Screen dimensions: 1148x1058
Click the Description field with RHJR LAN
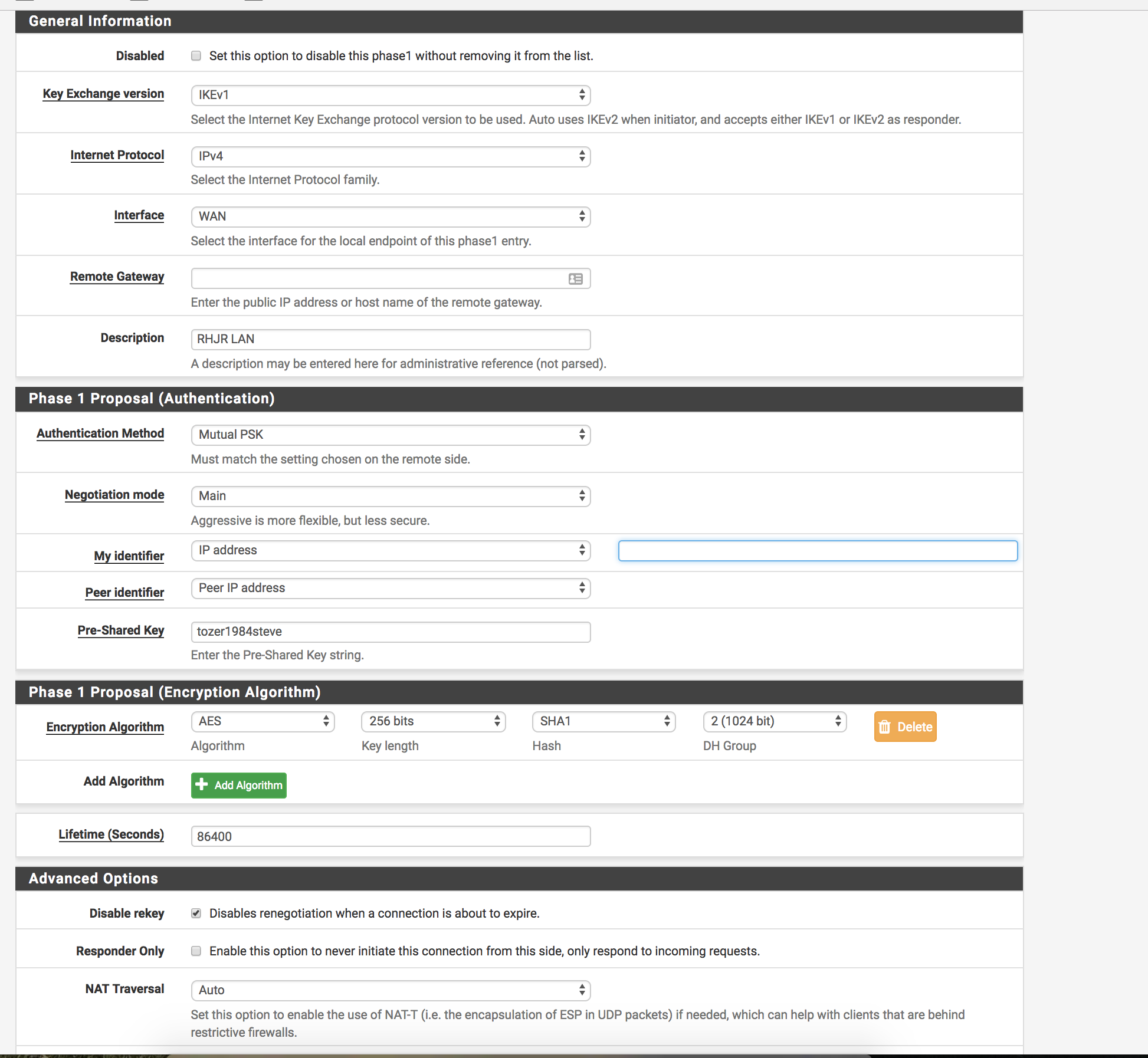click(391, 339)
